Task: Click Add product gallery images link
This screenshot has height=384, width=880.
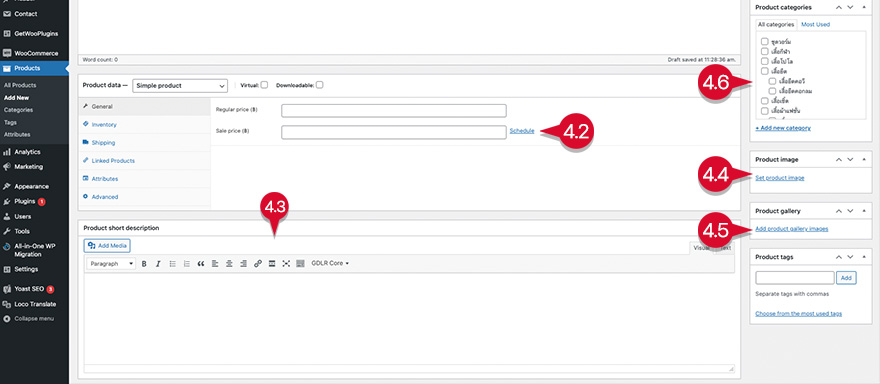Action: pyautogui.click(x=791, y=228)
